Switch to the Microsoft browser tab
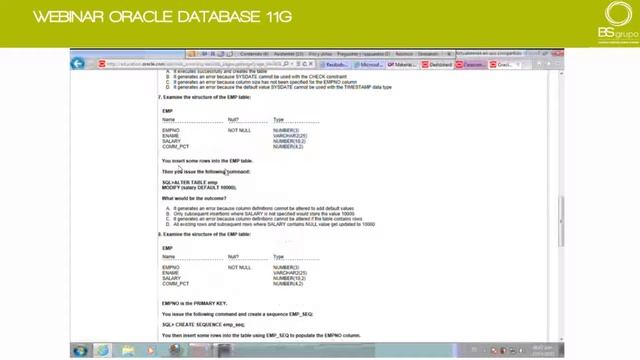This screenshot has height=360, width=640. [368, 64]
